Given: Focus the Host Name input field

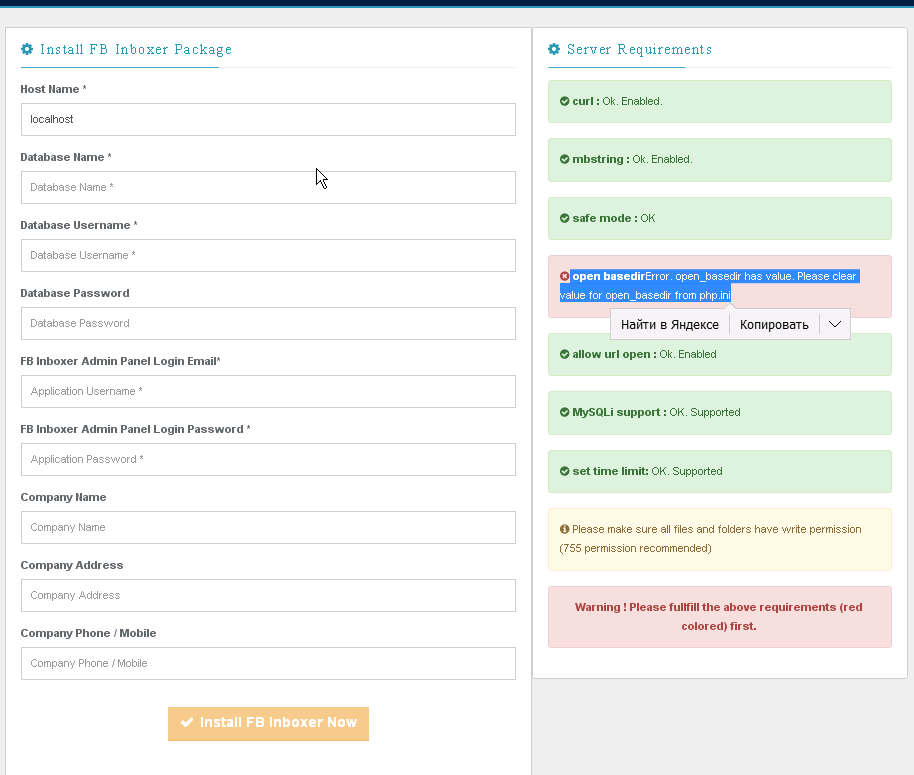Looking at the screenshot, I should tap(268, 119).
